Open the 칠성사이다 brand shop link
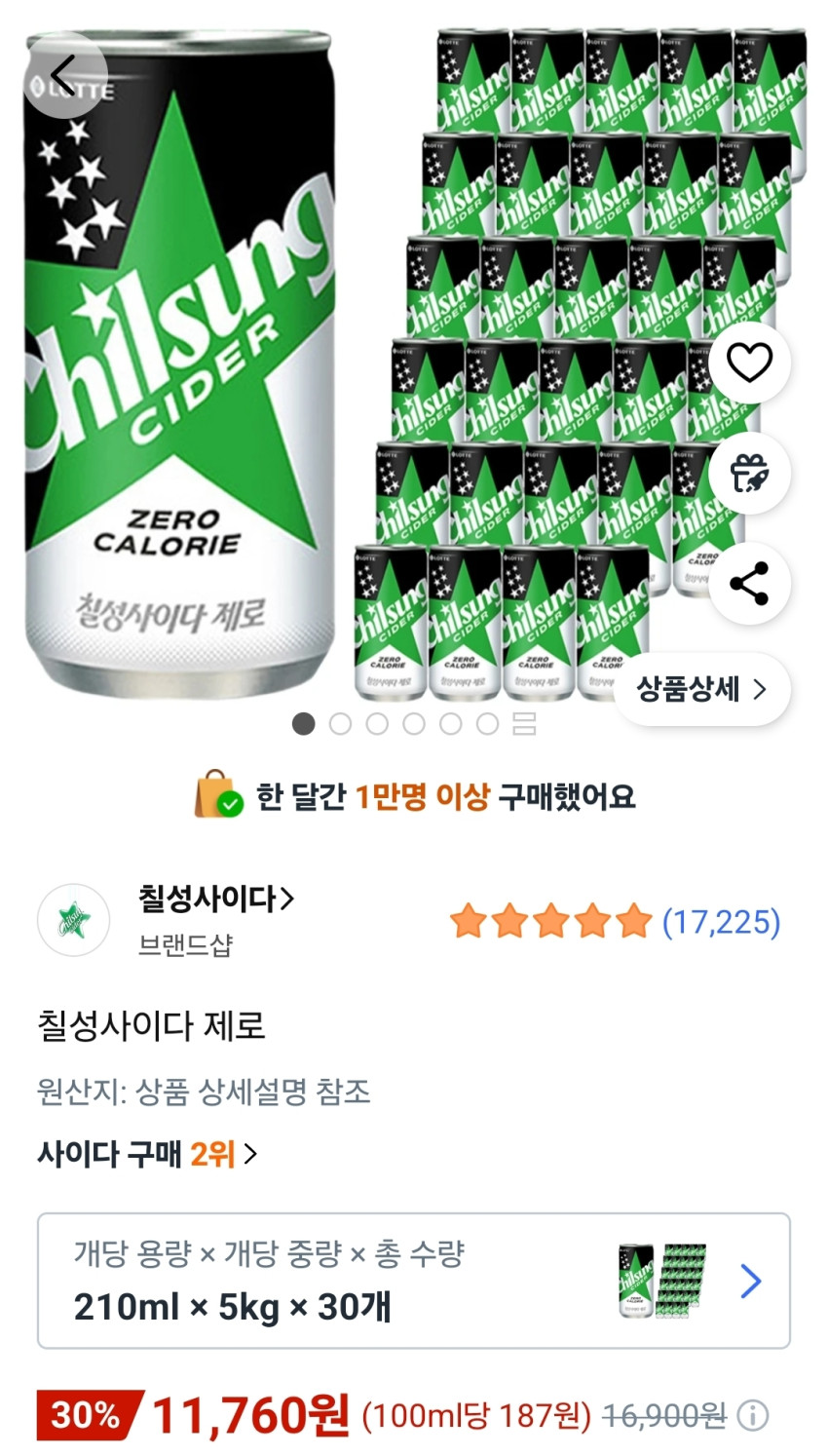This screenshot has width=828, height=1456. 215,898
